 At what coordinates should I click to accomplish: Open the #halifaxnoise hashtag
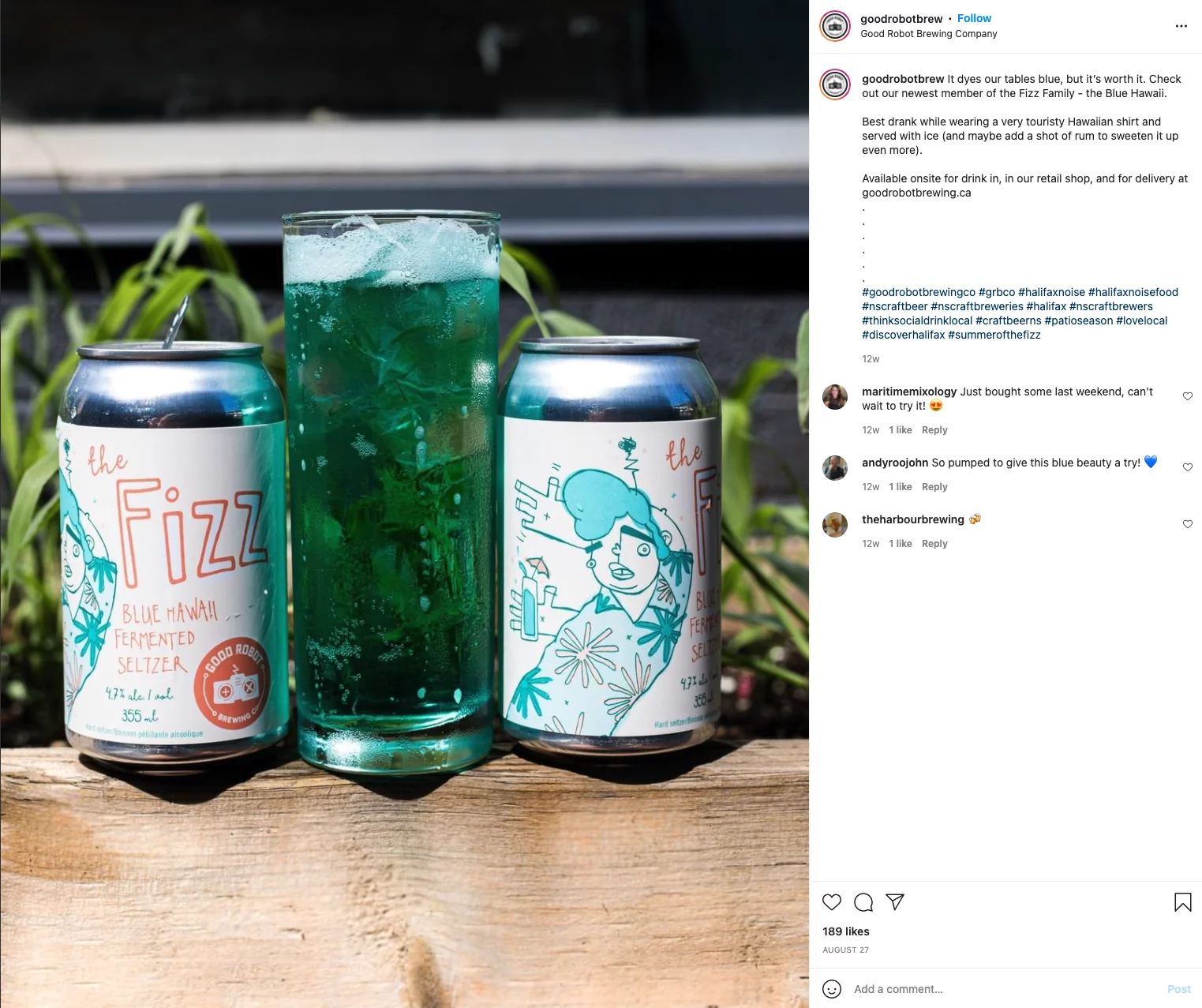1051,292
